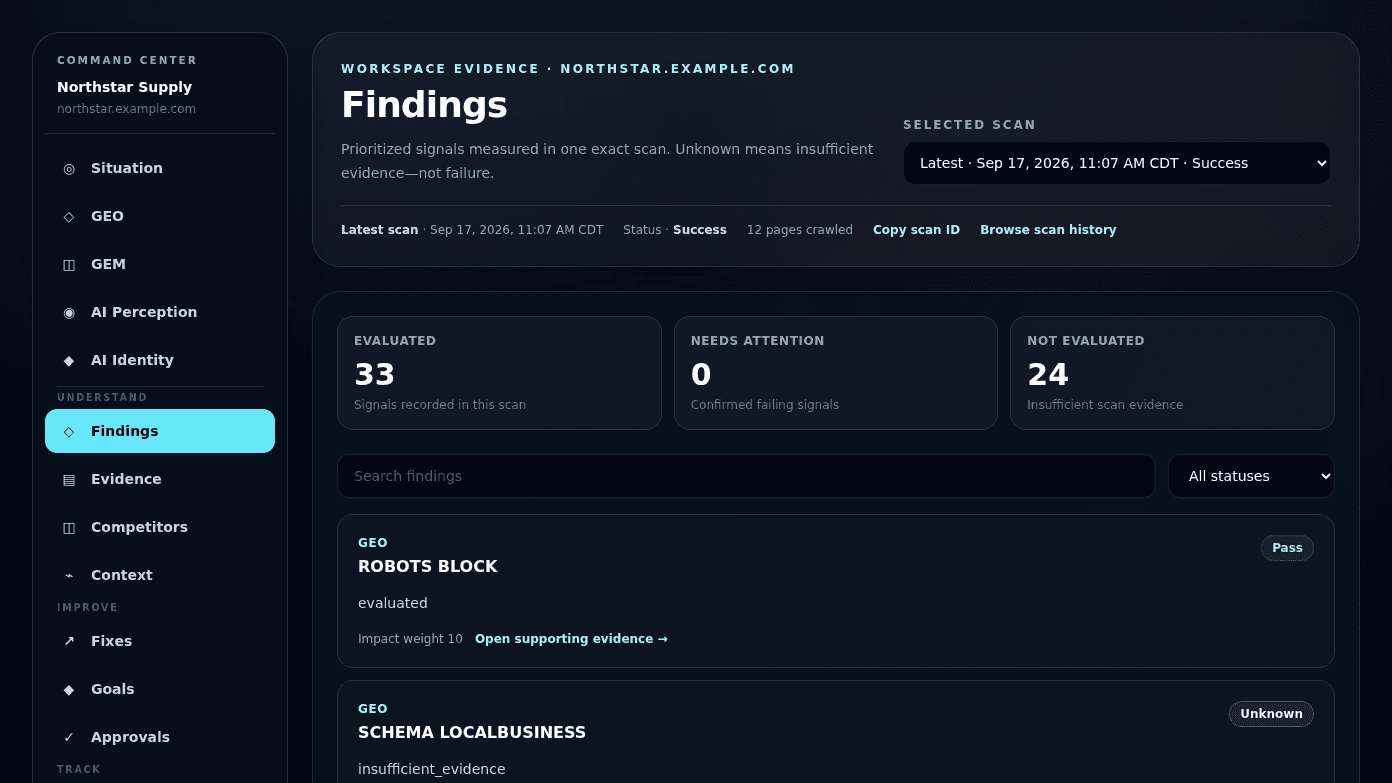Open the Competitors section

(160, 527)
